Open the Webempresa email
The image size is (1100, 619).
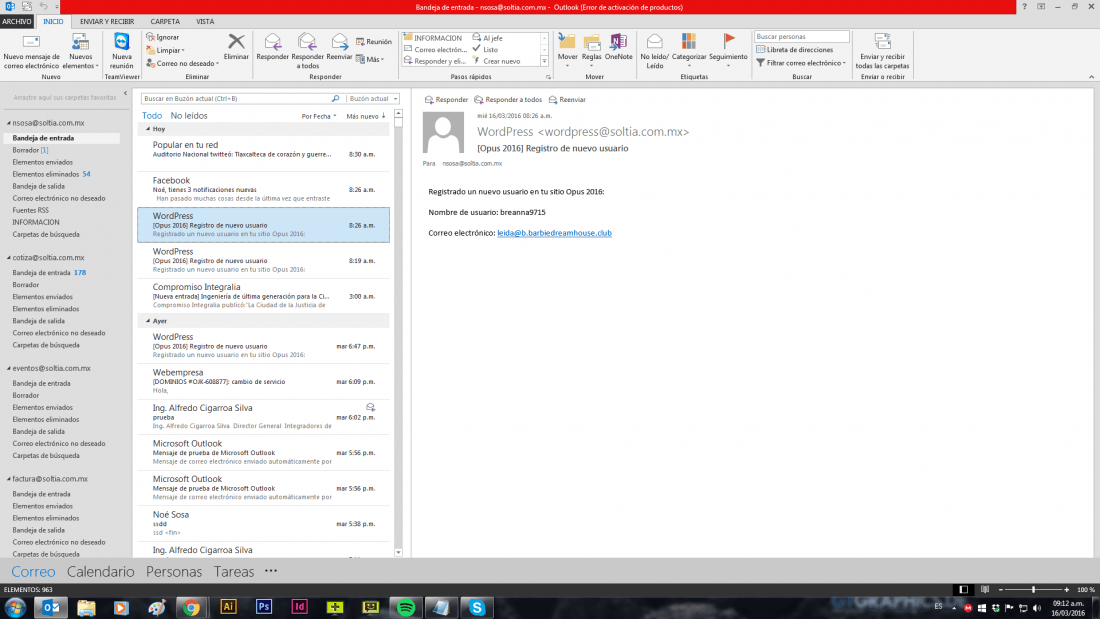(264, 381)
